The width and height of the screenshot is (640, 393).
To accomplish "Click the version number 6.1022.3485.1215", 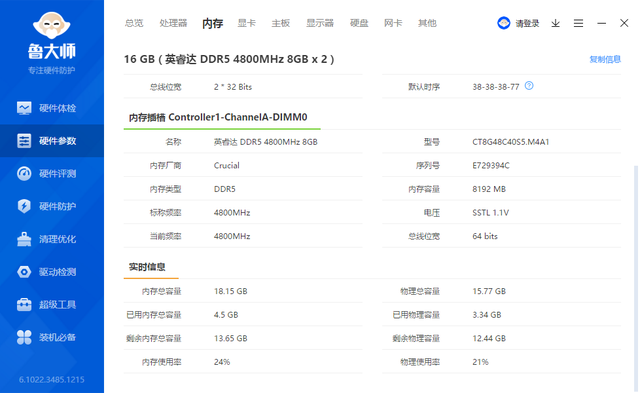I will pos(51,380).
